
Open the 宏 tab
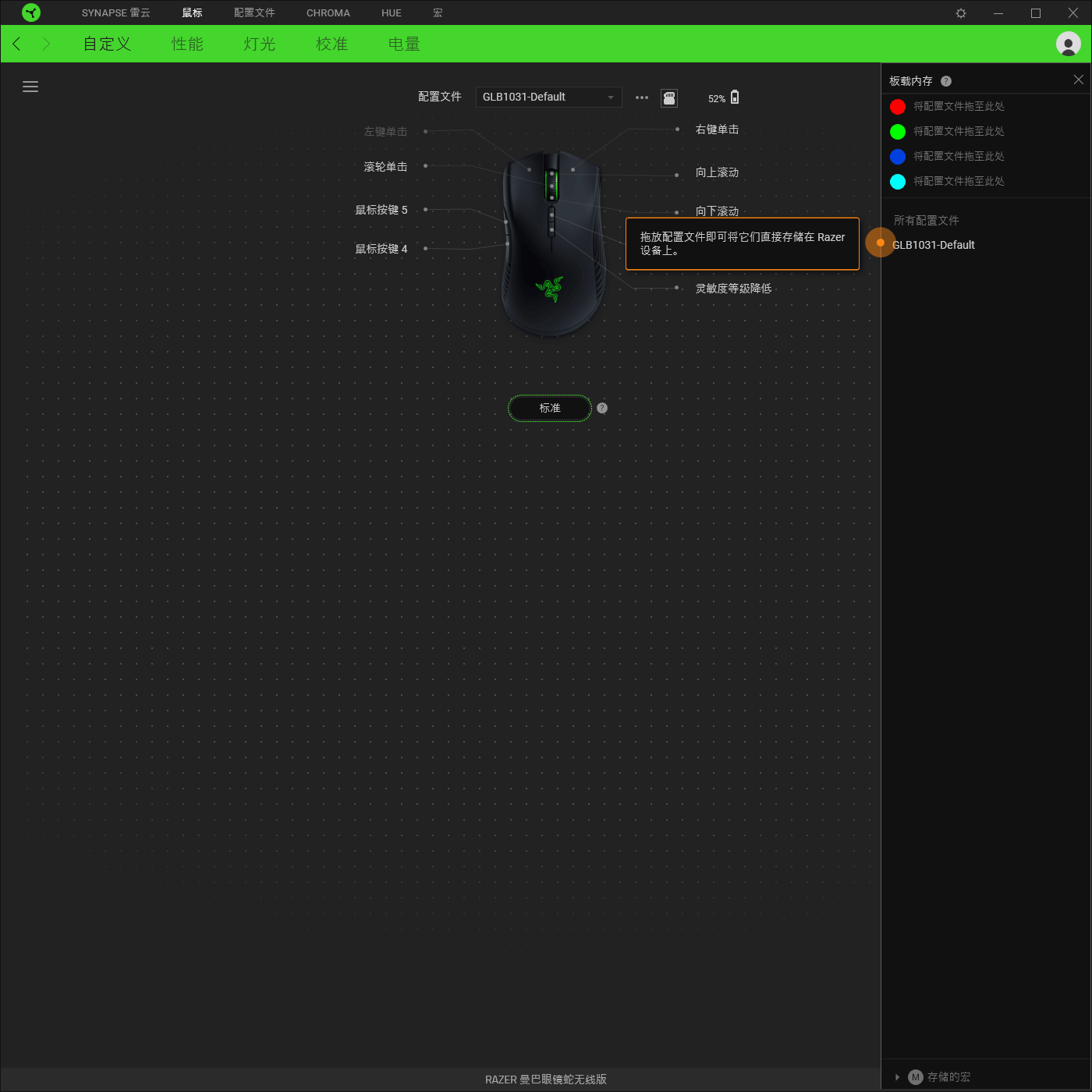point(438,13)
